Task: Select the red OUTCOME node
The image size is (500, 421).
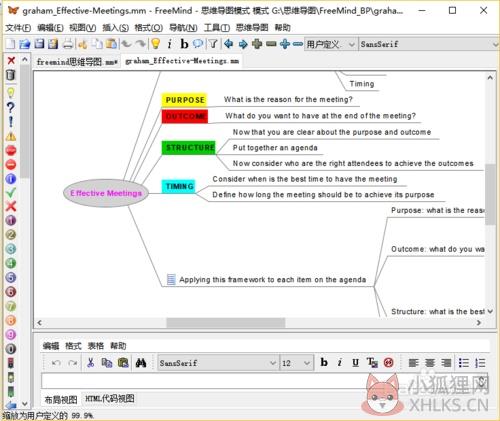Action: click(x=185, y=116)
